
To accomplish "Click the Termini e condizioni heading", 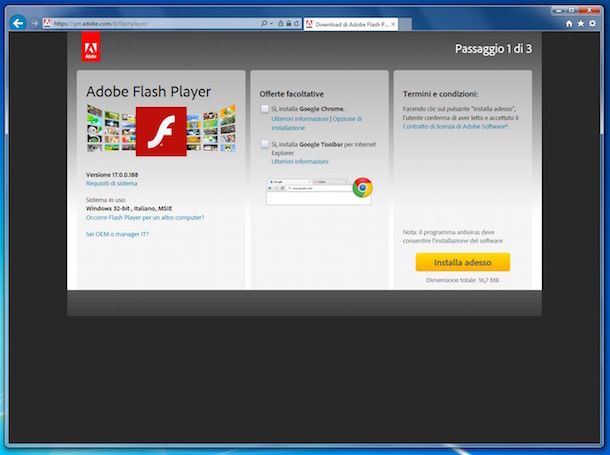I will 440,94.
